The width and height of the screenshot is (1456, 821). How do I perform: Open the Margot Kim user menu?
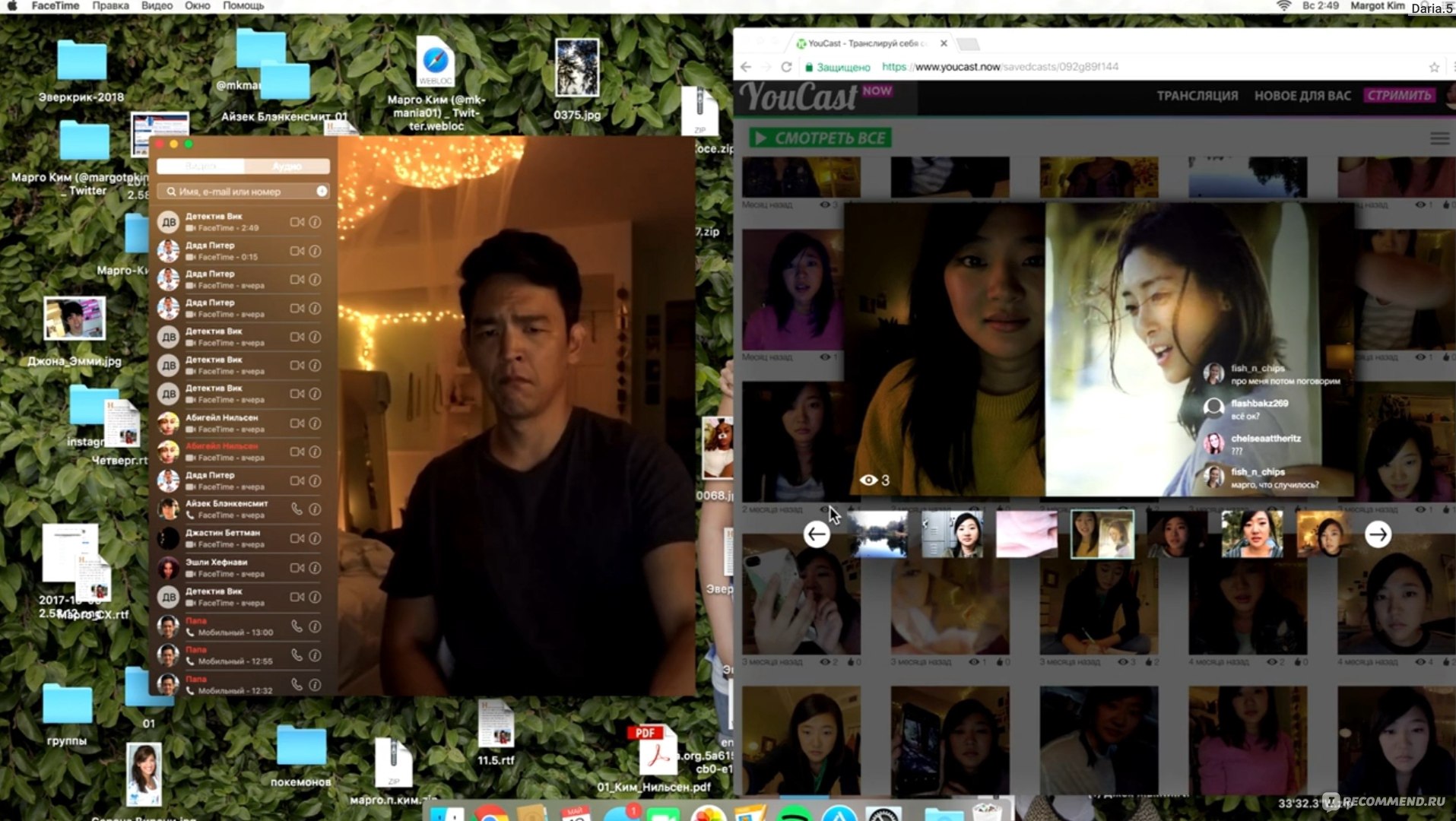click(x=1377, y=5)
